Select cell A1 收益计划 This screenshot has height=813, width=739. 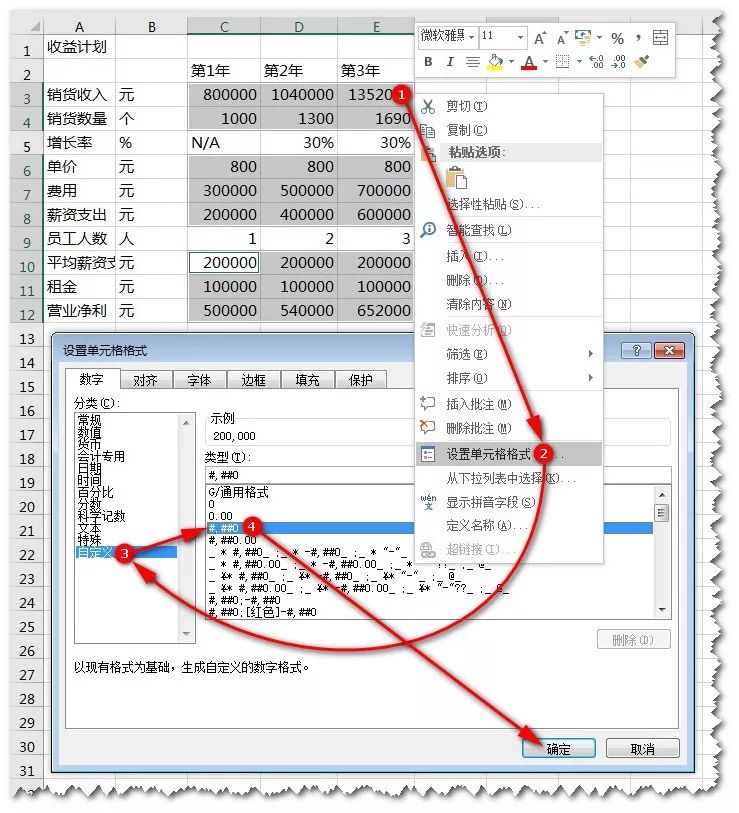(79, 47)
